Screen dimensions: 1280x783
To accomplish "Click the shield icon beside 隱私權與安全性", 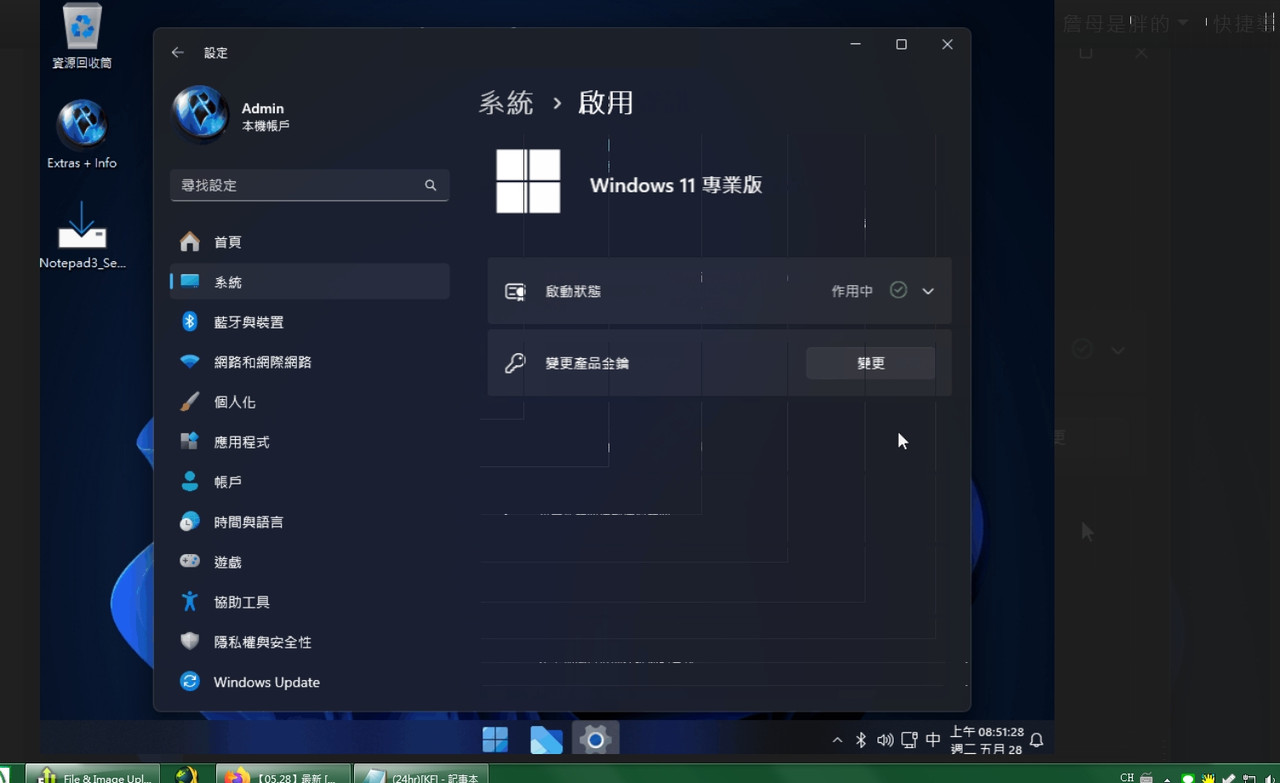I will pos(189,641).
